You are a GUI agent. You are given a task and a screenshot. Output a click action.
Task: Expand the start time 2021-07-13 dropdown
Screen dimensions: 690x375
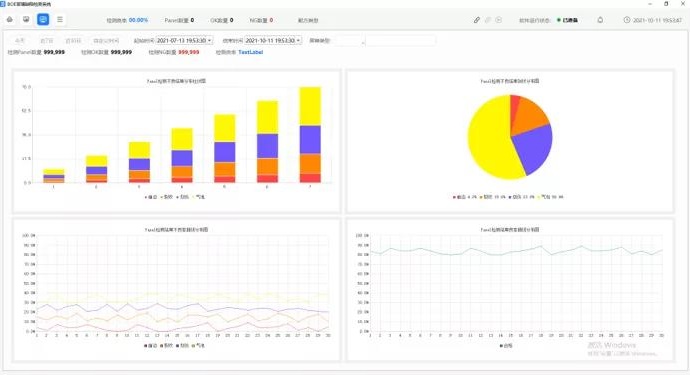(x=184, y=40)
